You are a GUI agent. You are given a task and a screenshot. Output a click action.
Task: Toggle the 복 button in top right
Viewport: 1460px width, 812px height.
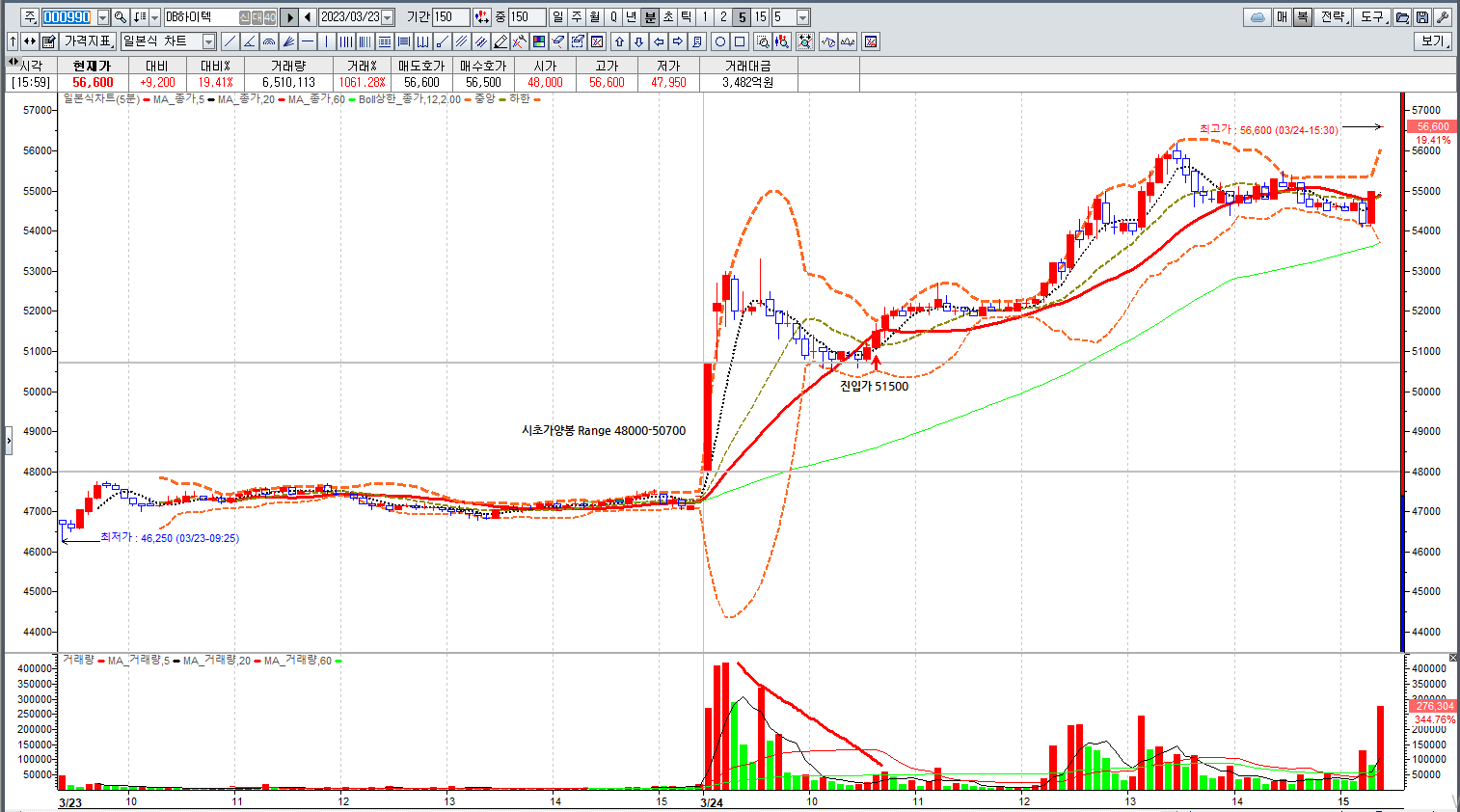coord(1302,17)
